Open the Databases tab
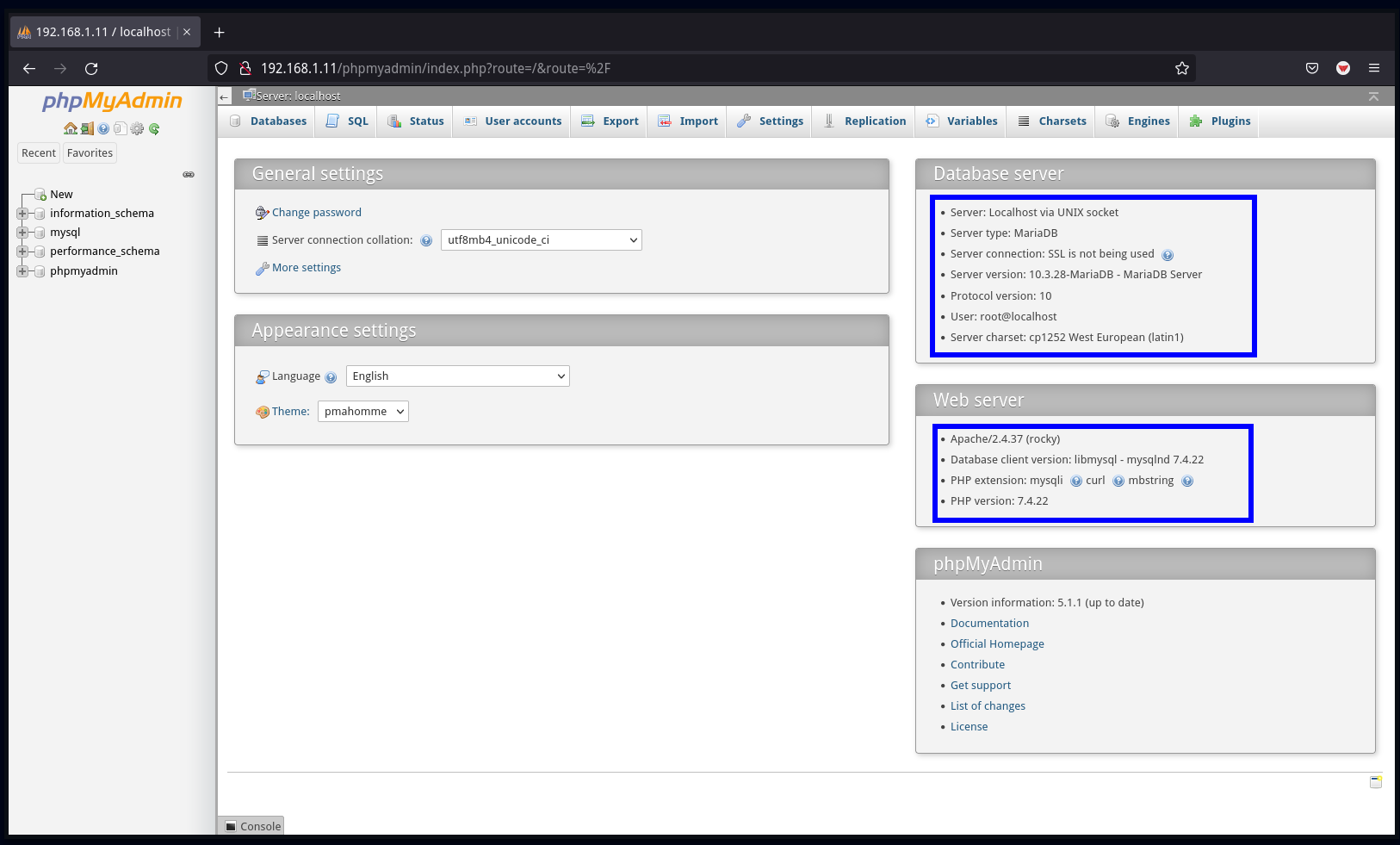This screenshot has height=845, width=1400. tap(268, 121)
